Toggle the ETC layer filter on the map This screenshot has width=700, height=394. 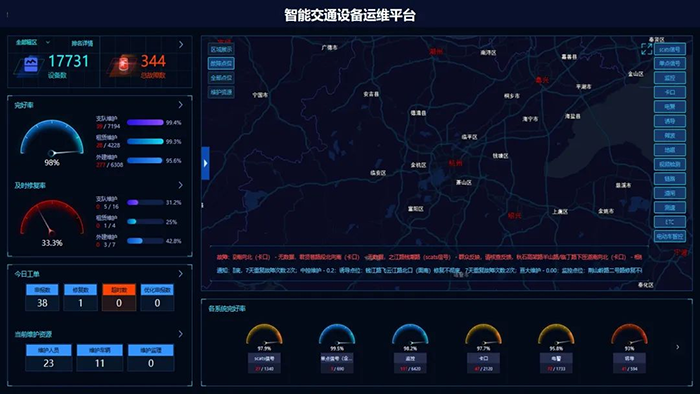tap(670, 222)
